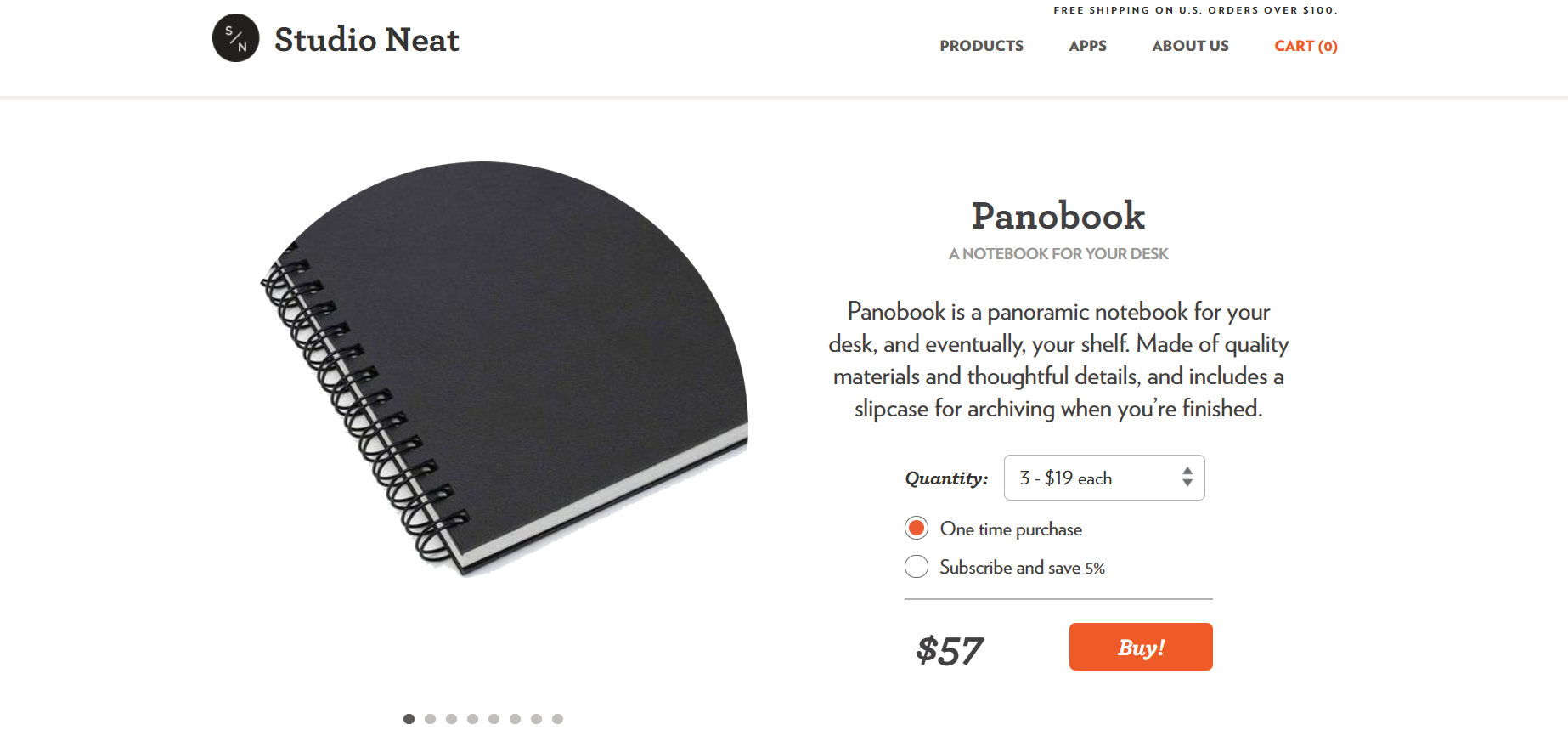
Task: Switch to fifth carousel image dot
Action: pos(494,719)
